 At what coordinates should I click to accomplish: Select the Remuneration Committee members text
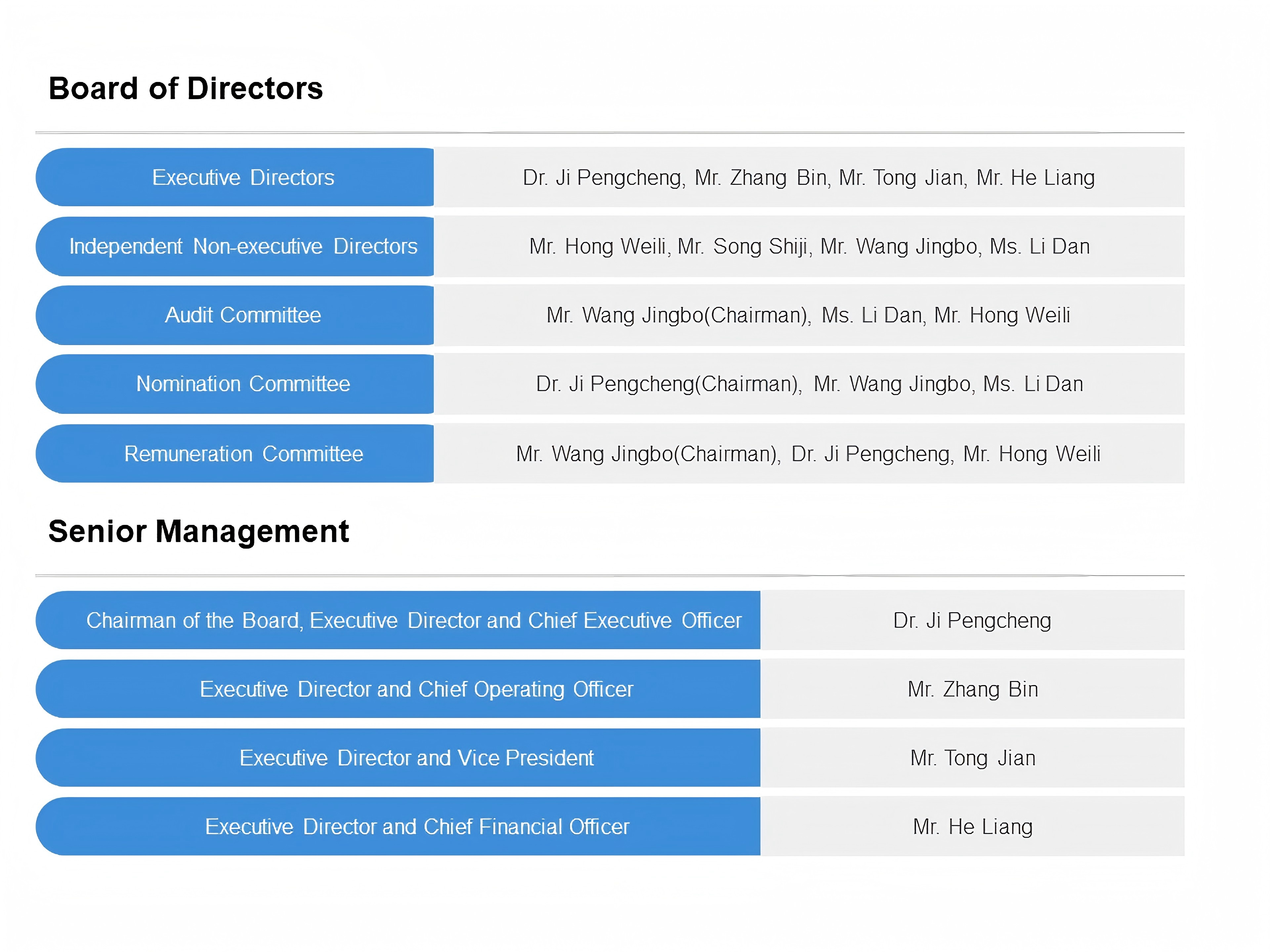(808, 454)
